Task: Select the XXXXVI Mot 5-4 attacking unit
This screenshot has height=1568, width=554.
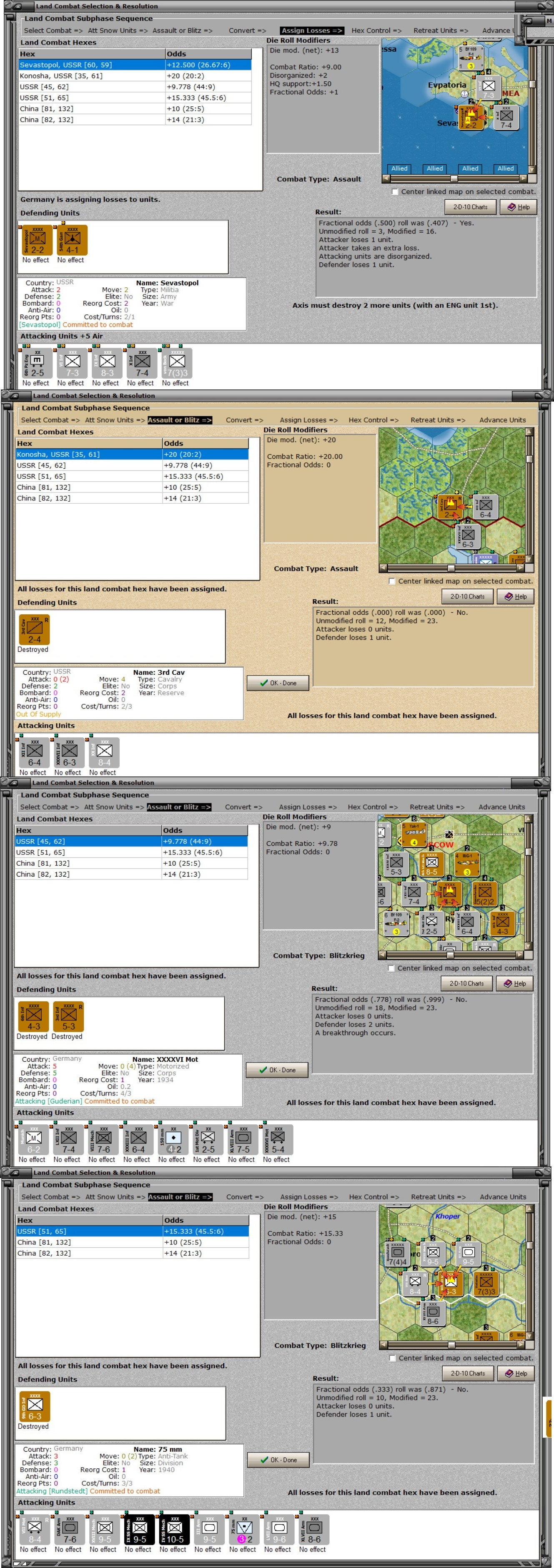Action: point(278,1140)
